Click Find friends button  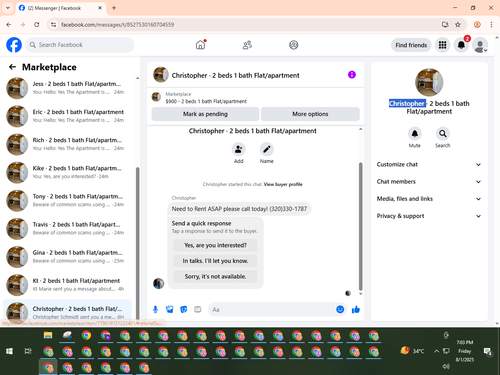point(411,45)
